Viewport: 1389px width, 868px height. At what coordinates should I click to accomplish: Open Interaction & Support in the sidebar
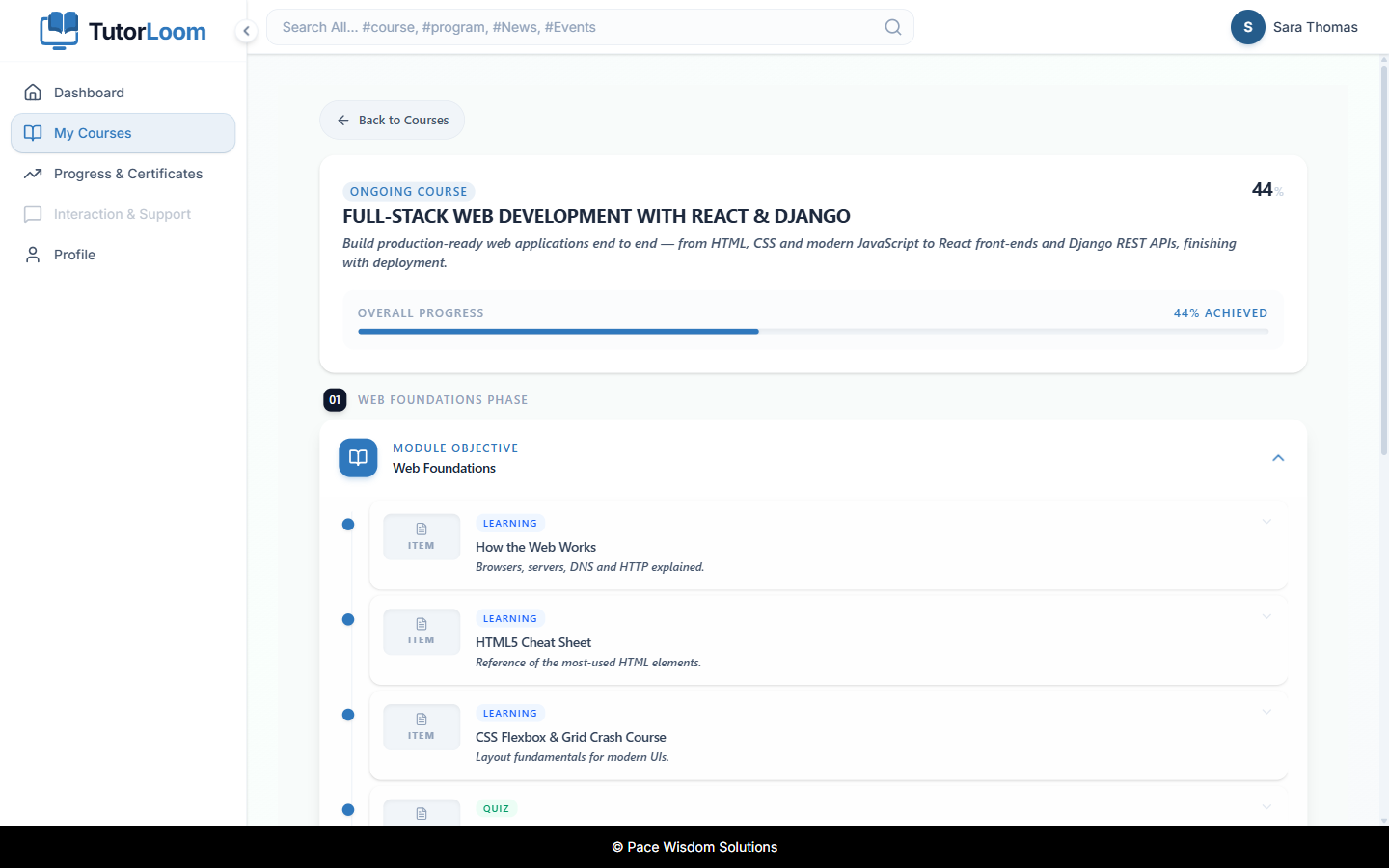(x=123, y=214)
